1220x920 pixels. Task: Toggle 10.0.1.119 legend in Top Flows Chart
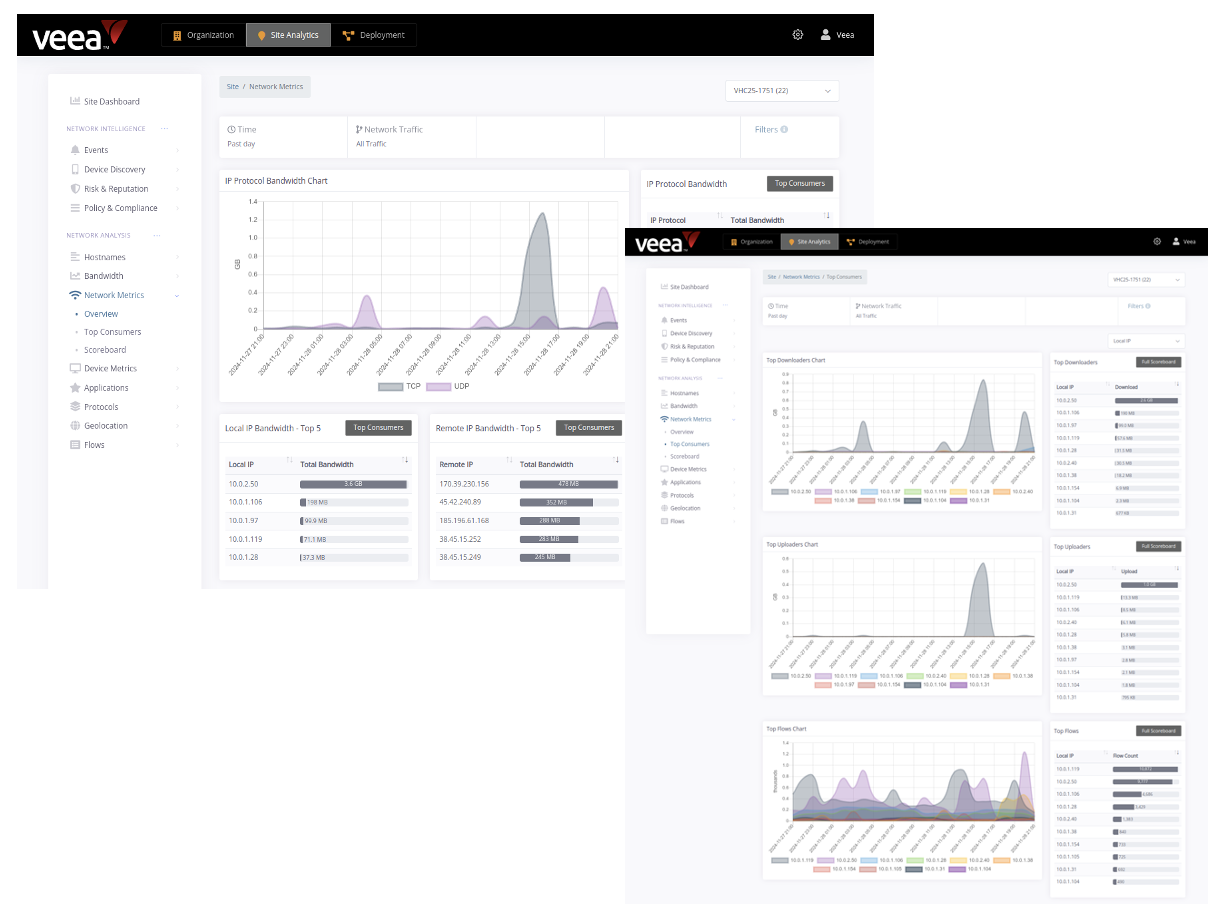coord(792,860)
